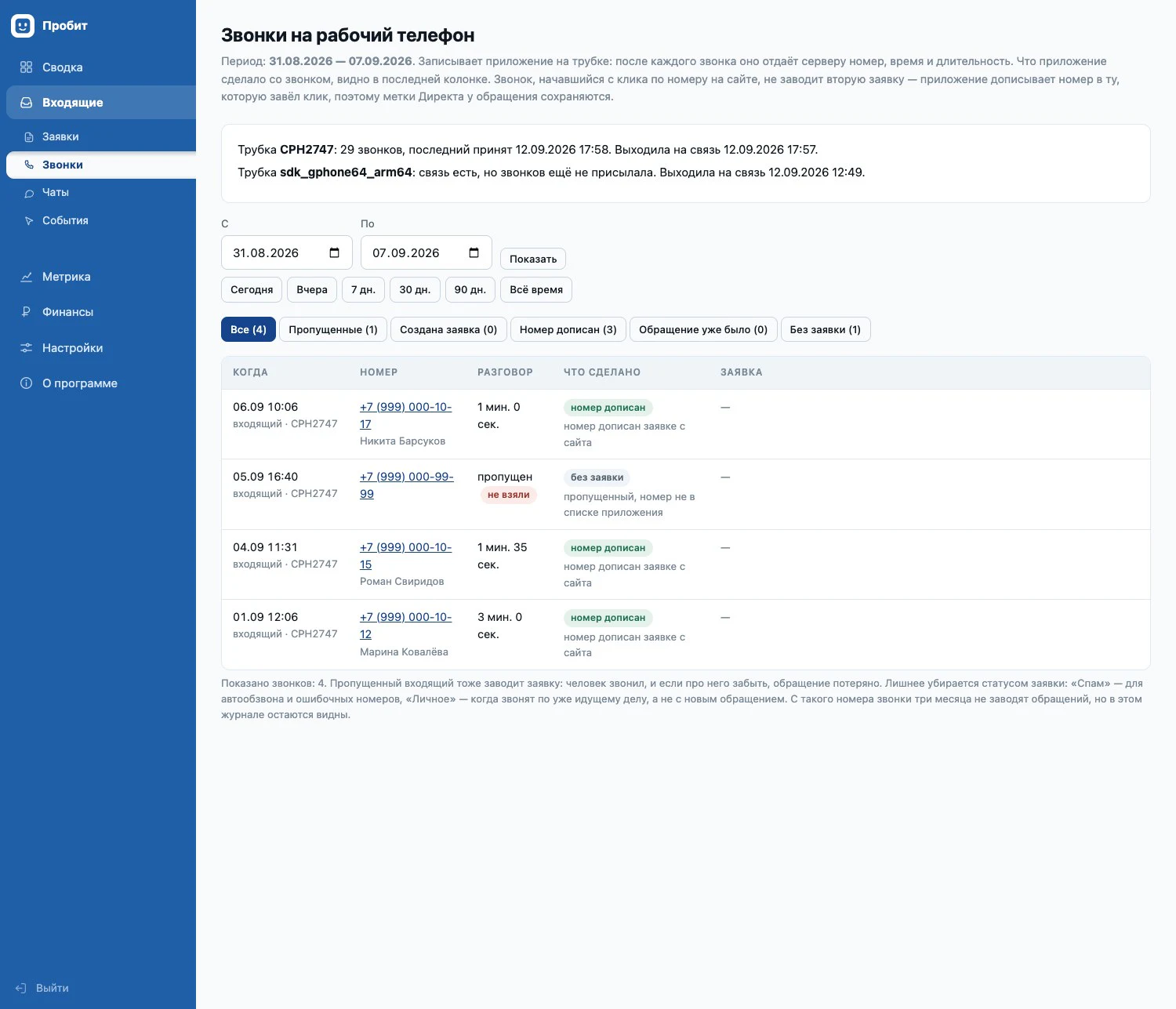Viewport: 1176px width, 1009px height.
Task: Open Сводка via its grid icon
Action: pyautogui.click(x=27, y=67)
